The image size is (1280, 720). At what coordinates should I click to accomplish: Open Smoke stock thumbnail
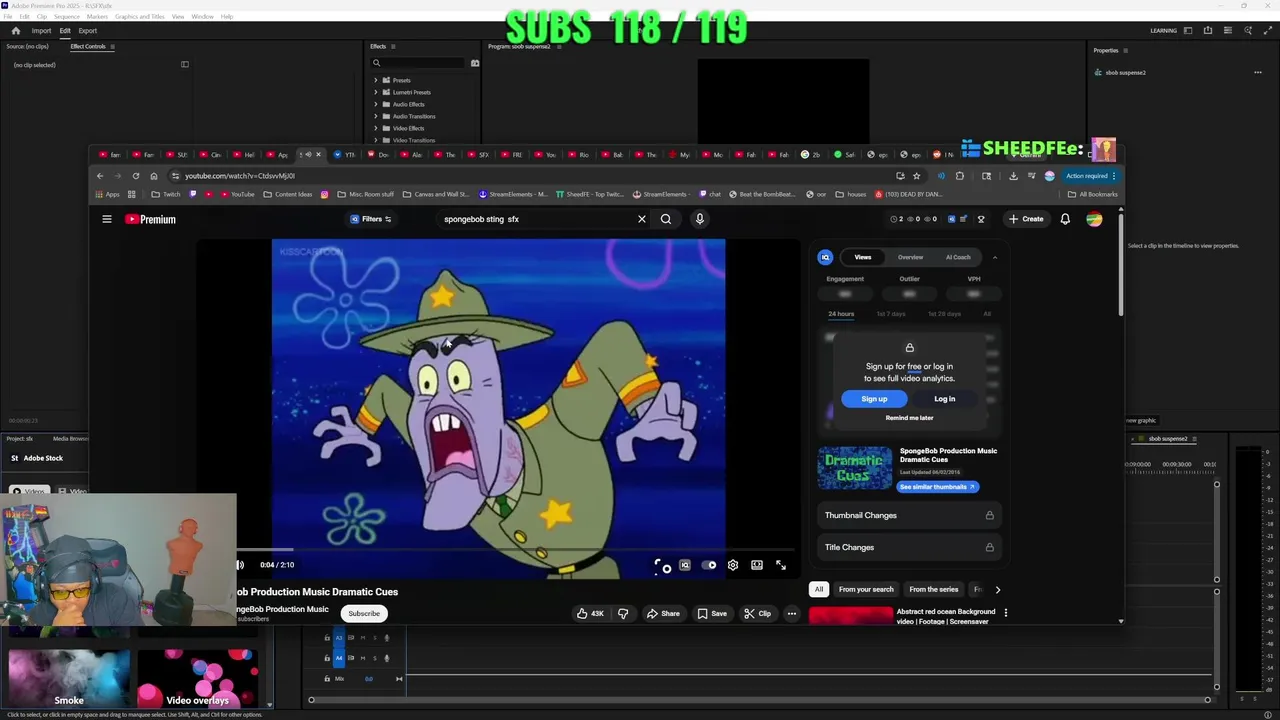click(x=69, y=679)
